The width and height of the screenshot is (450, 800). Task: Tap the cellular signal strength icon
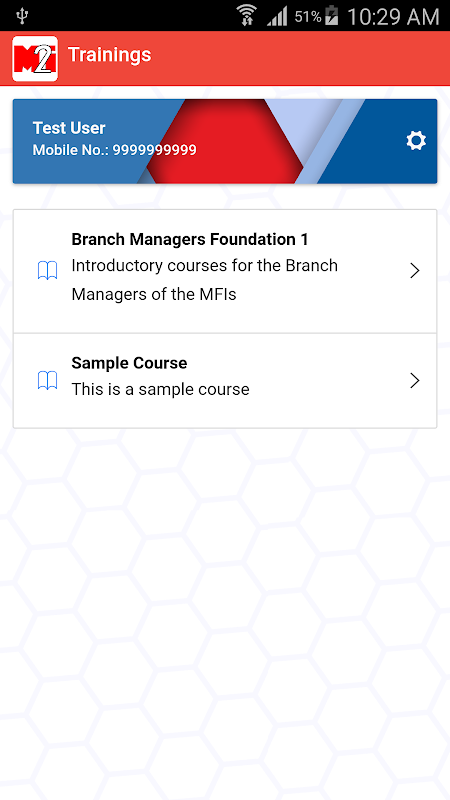(x=277, y=17)
